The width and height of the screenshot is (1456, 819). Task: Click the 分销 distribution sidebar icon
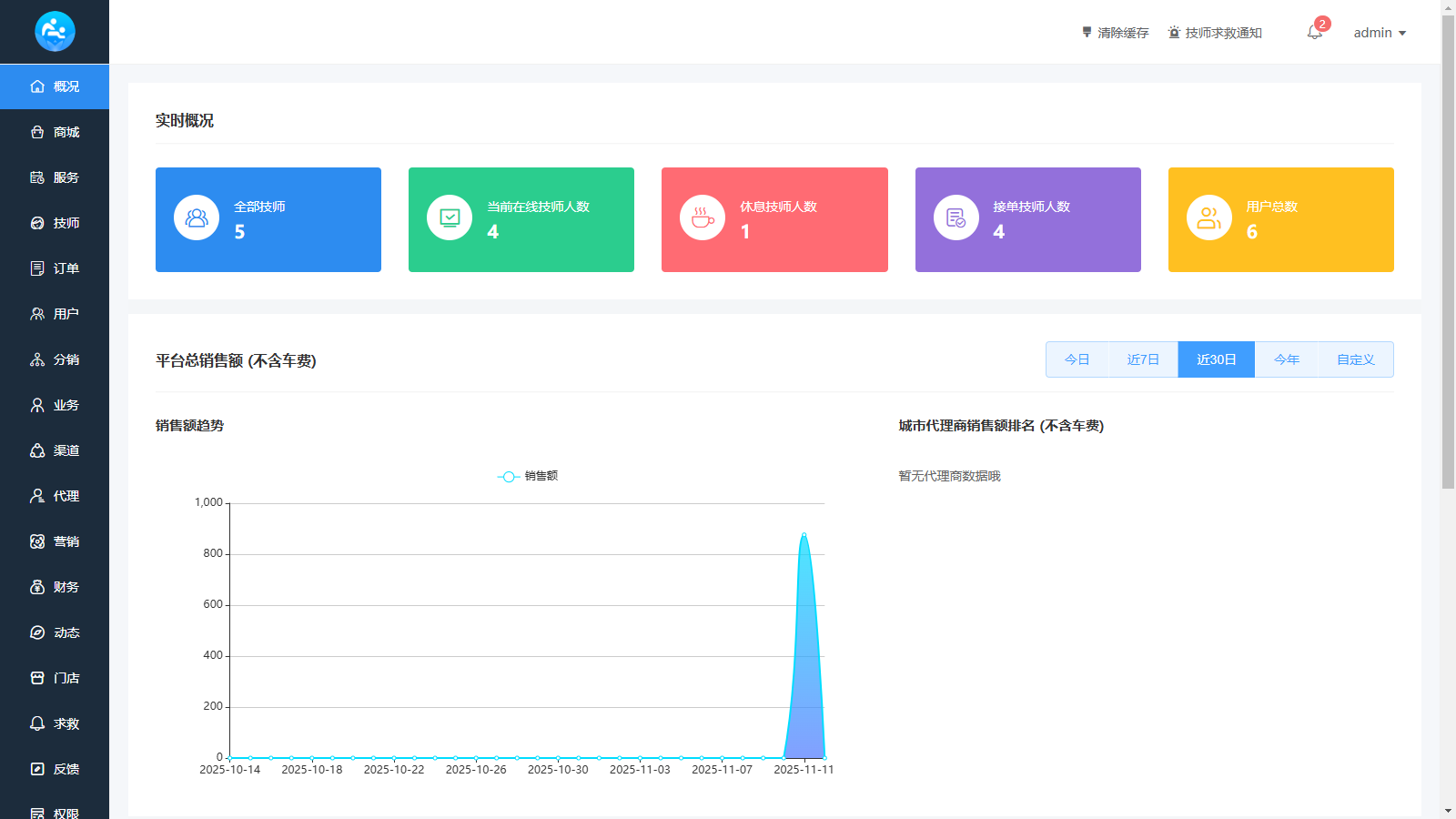[x=37, y=359]
